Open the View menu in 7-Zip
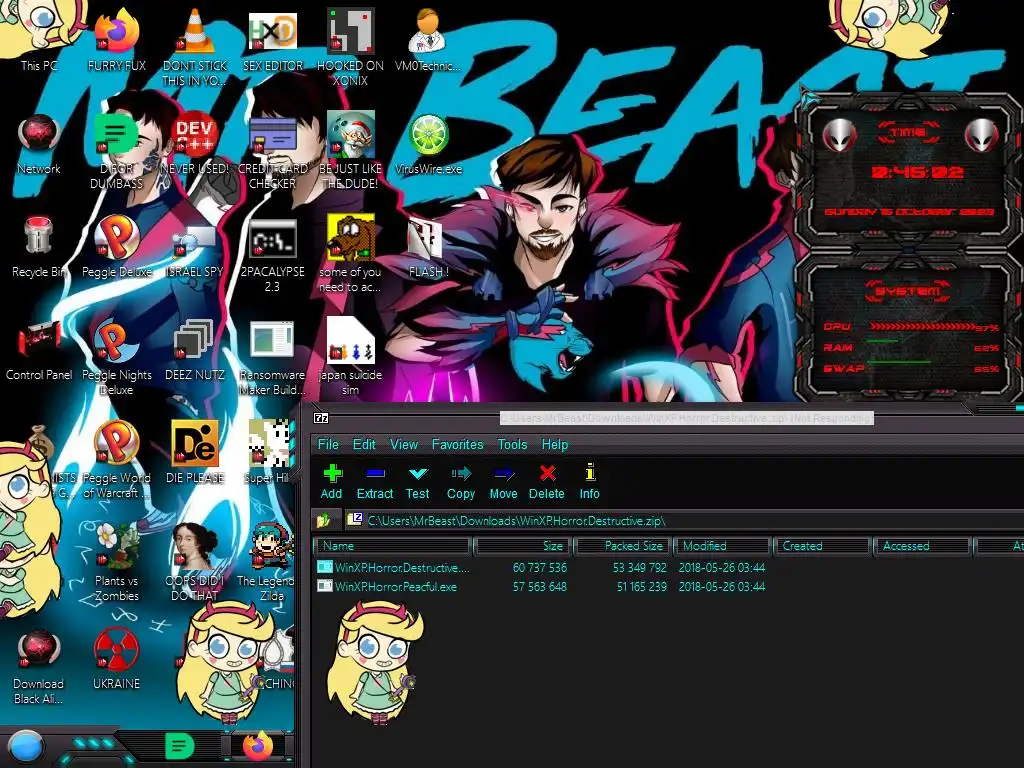 (404, 445)
